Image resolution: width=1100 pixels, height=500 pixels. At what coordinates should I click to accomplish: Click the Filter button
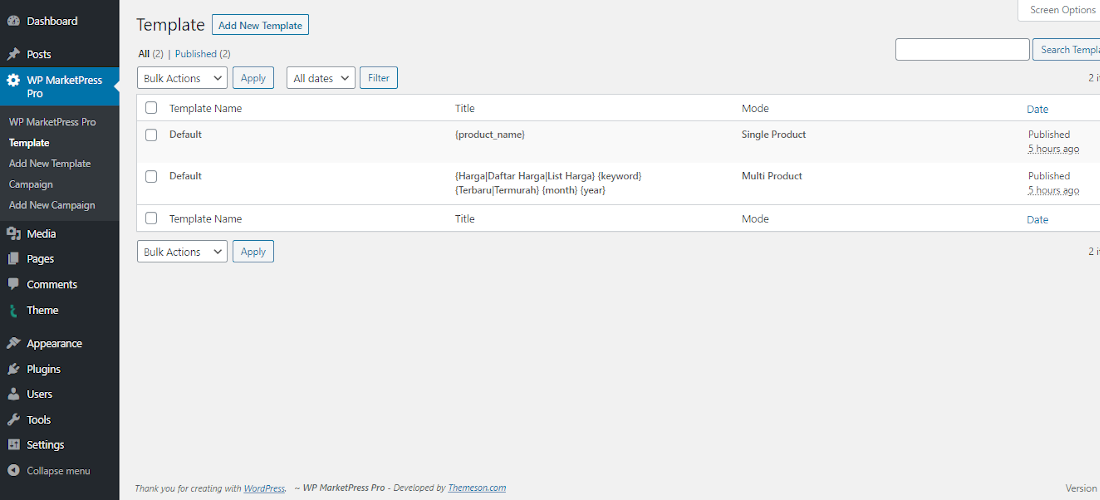379,78
